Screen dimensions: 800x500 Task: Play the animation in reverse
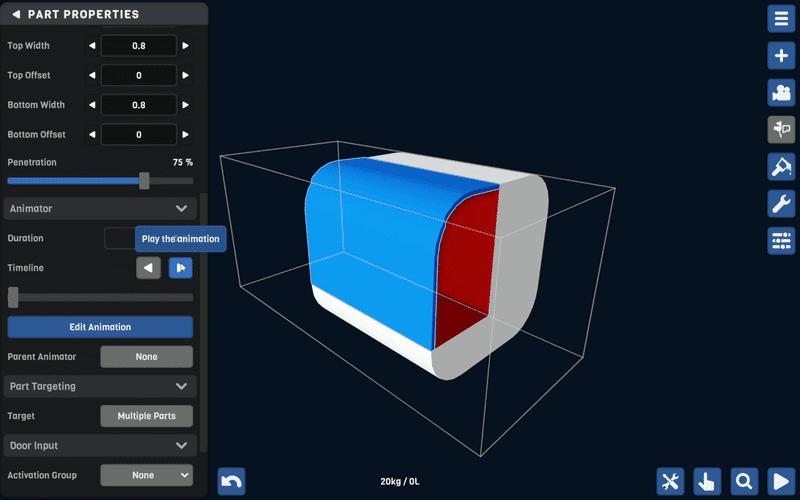(x=148, y=268)
